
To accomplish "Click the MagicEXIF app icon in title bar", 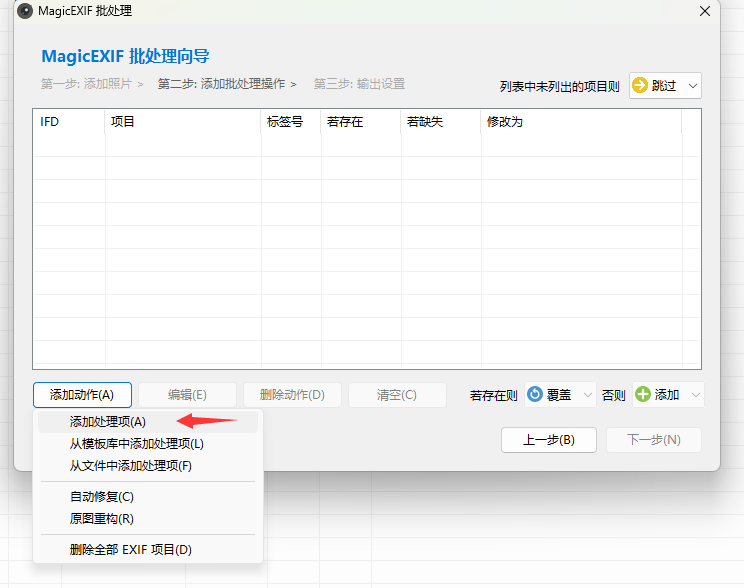I will [25, 11].
